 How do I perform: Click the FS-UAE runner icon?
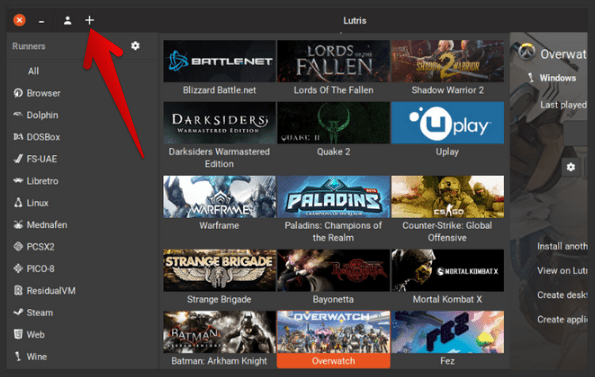(x=18, y=159)
